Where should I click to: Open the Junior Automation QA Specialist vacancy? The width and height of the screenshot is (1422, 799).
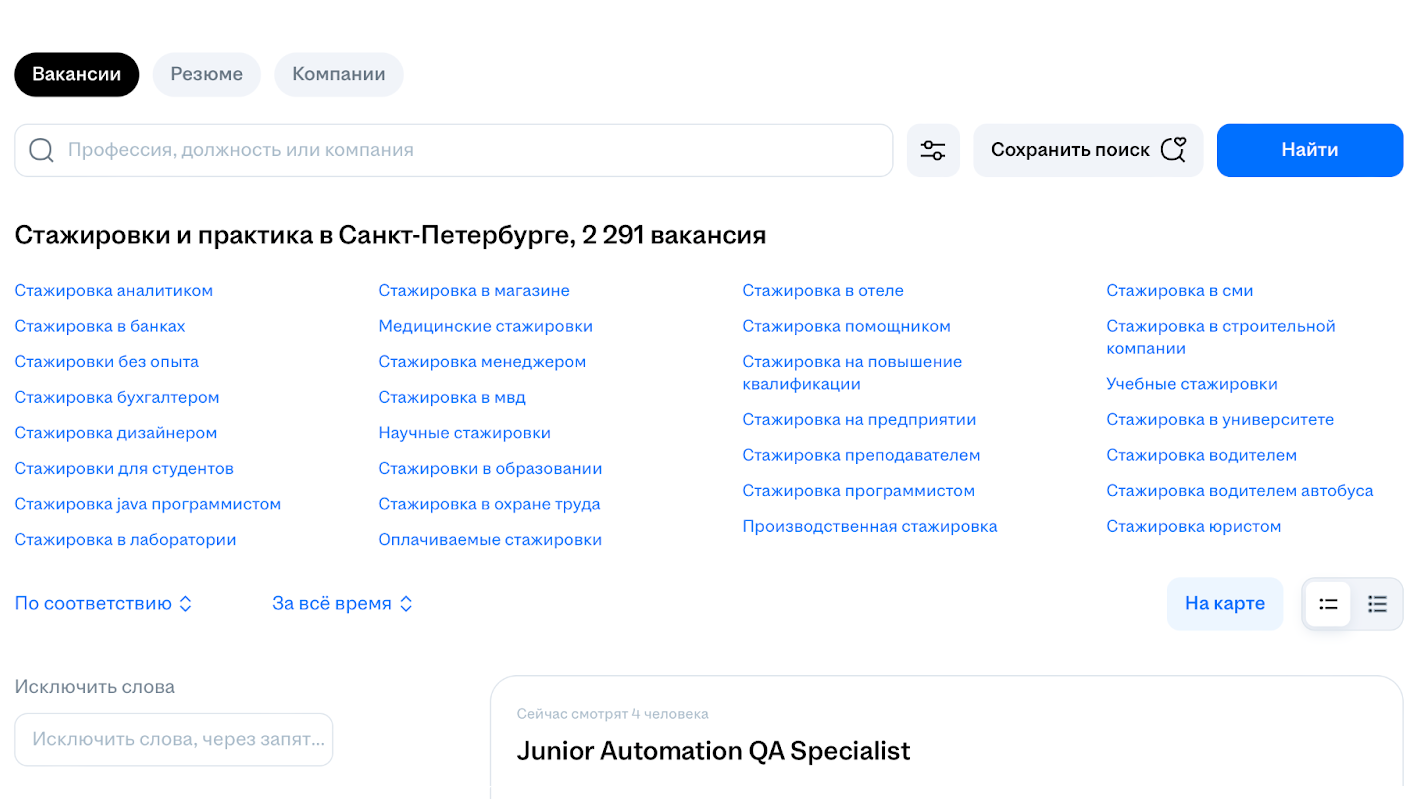pyautogui.click(x=713, y=751)
